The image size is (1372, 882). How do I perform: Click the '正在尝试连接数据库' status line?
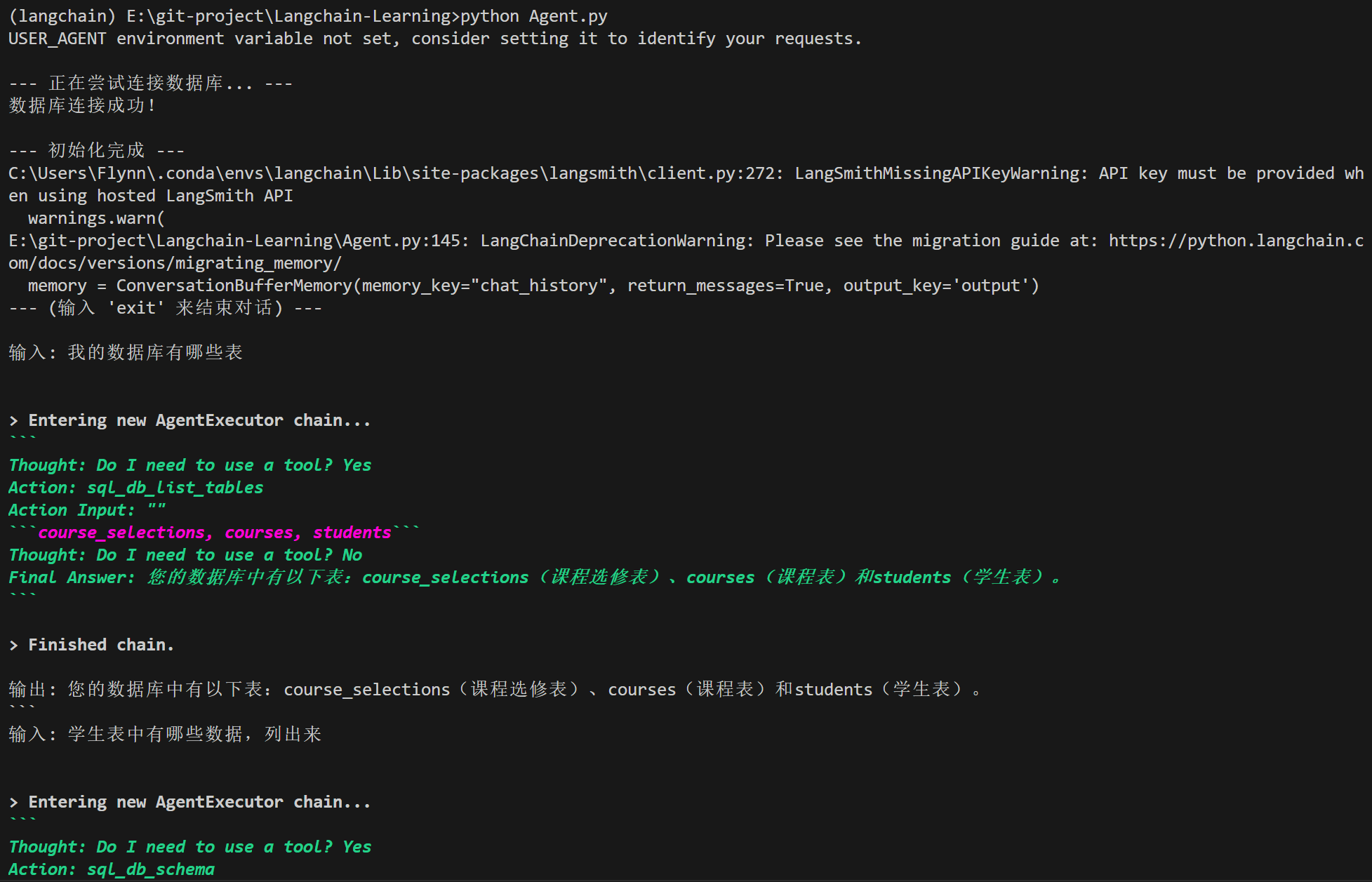pyautogui.click(x=150, y=83)
